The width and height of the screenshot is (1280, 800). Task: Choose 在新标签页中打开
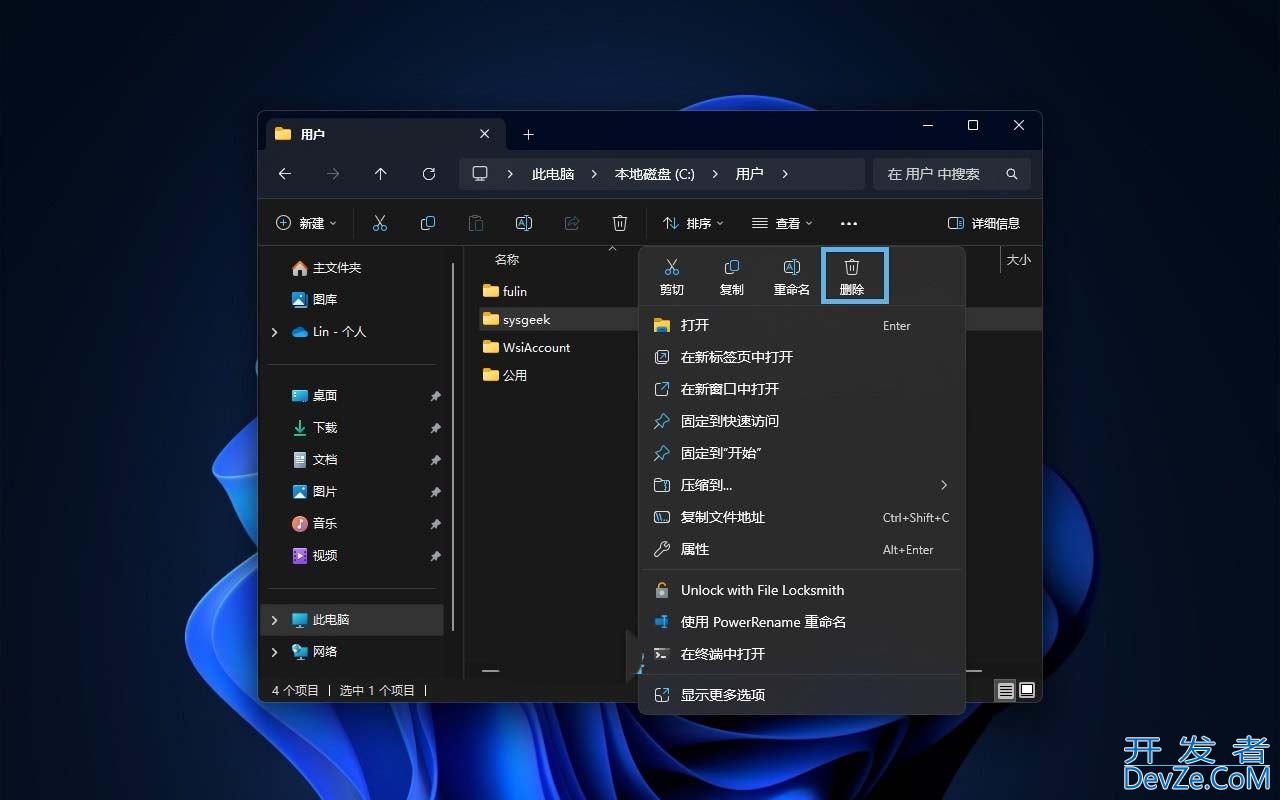(x=801, y=357)
